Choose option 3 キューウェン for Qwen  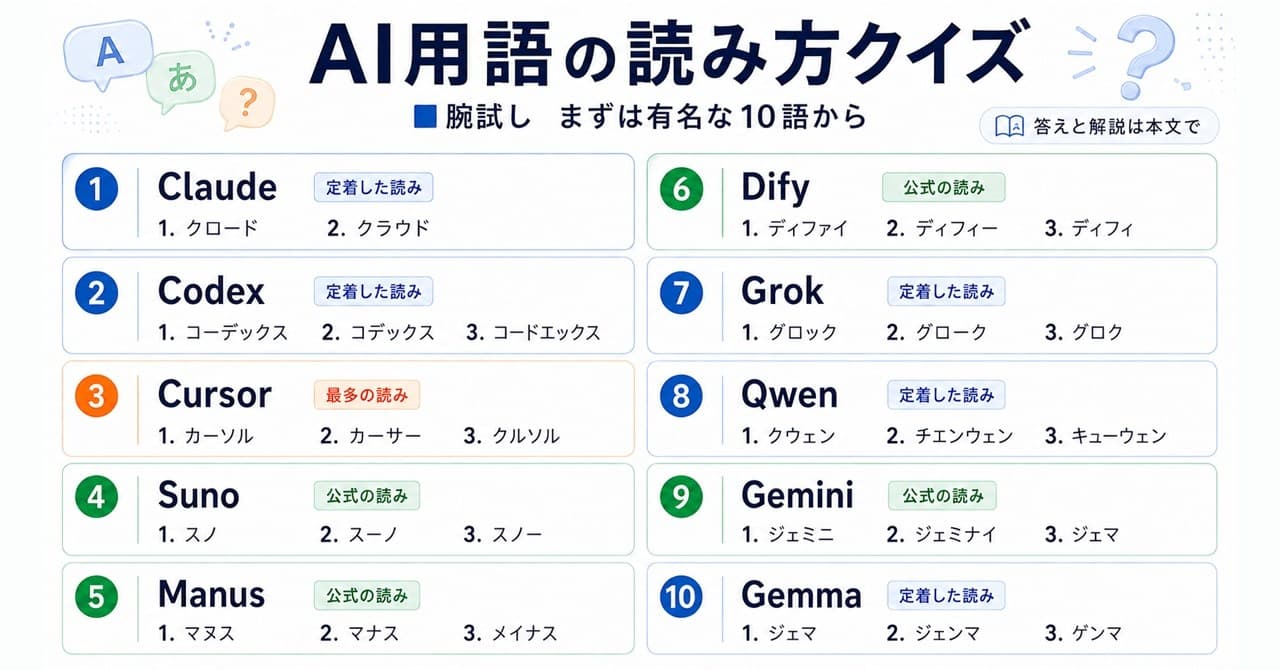(x=1105, y=435)
